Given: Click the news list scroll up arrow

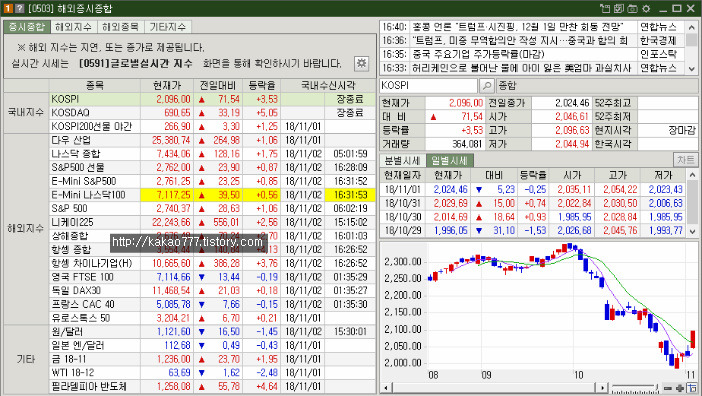Looking at the screenshot, I should 692,27.
